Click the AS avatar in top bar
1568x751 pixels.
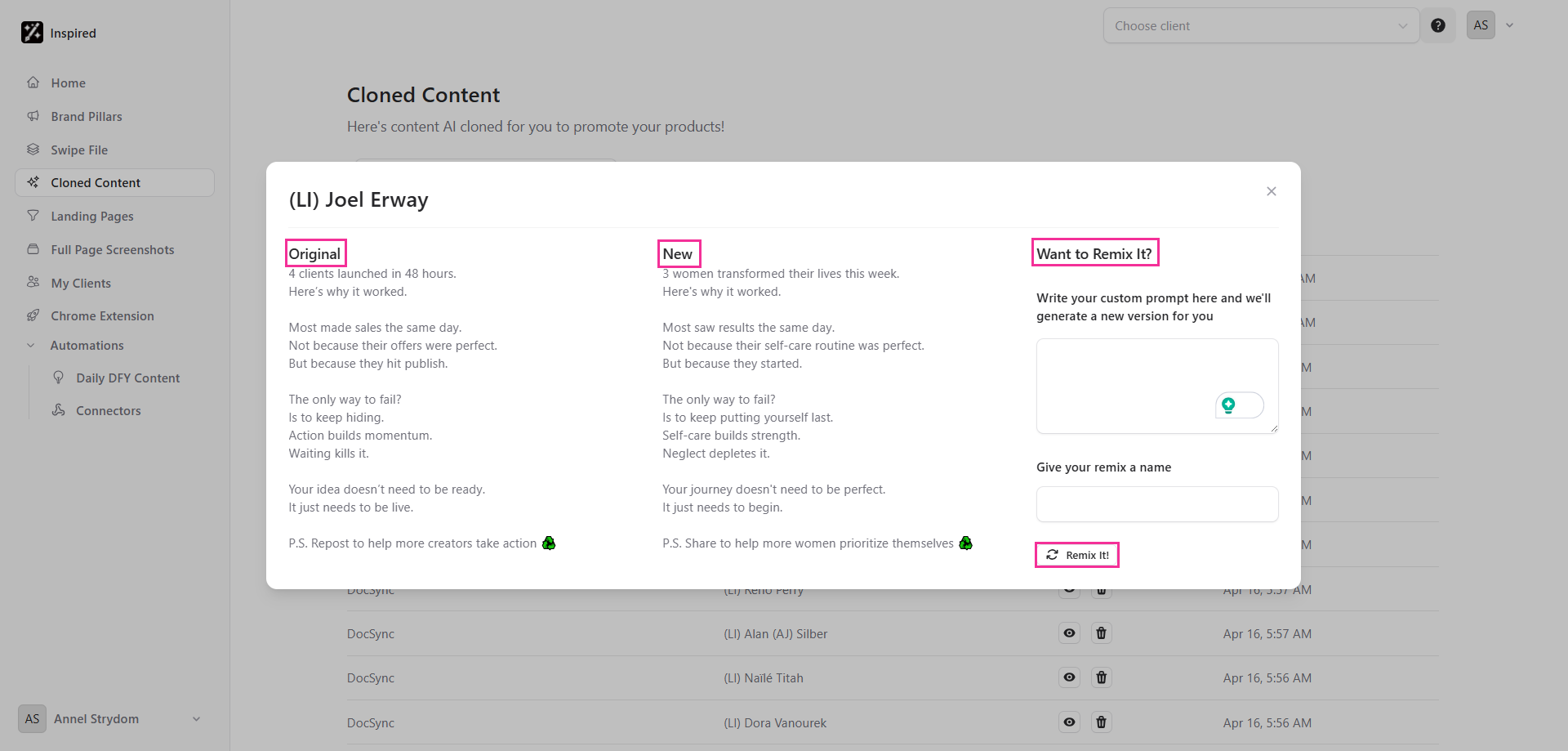(1481, 25)
